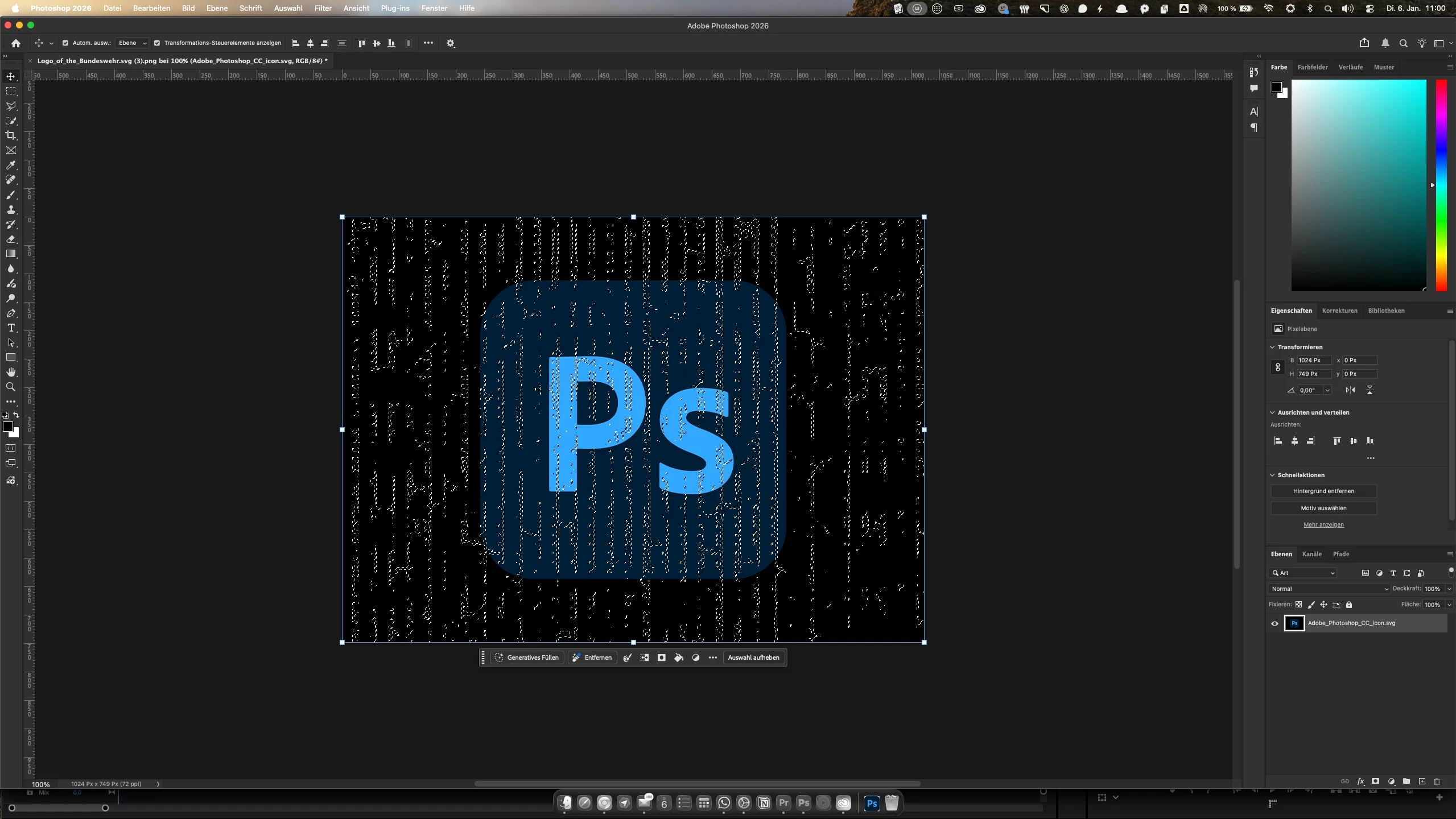
Task: Select the Crop tool
Action: pos(11,135)
